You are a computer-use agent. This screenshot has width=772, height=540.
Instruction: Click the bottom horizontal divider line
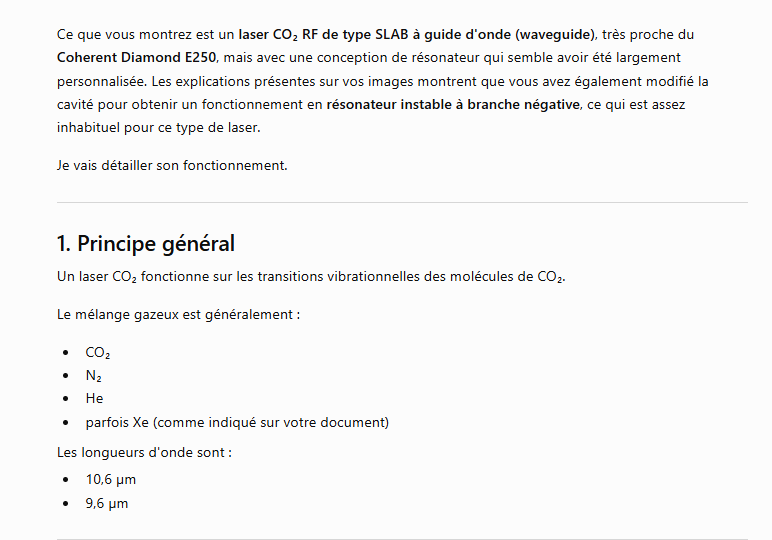click(x=402, y=539)
